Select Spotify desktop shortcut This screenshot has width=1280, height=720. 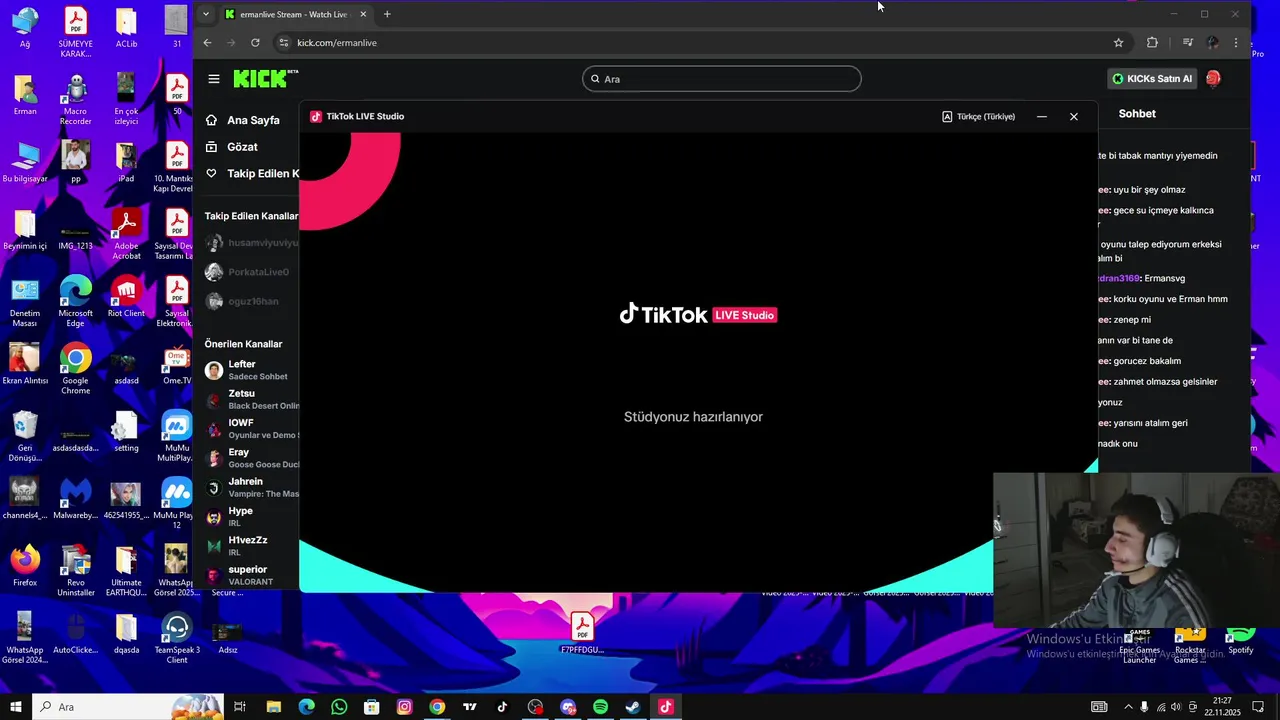pos(1240,639)
